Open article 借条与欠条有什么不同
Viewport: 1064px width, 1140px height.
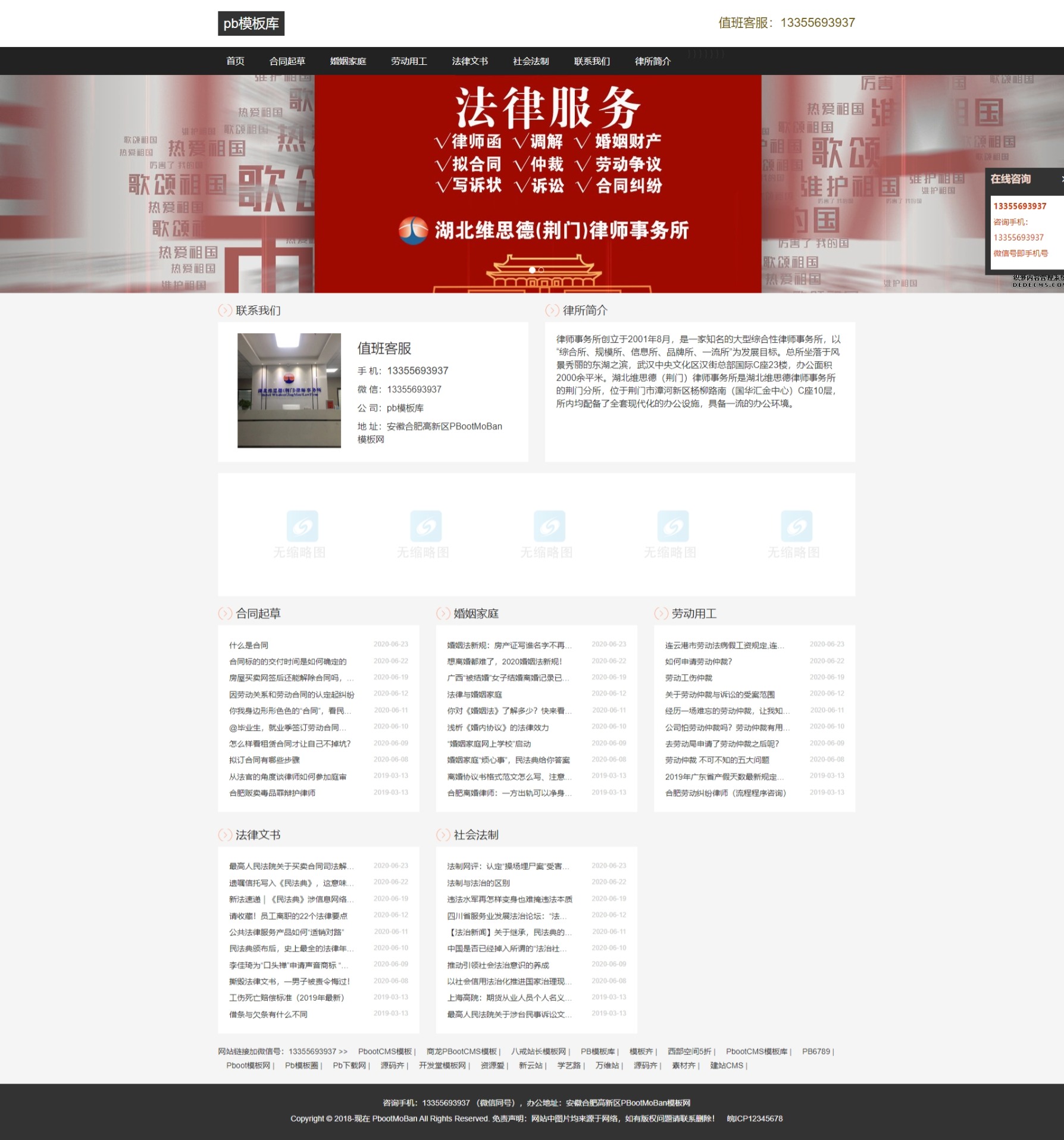click(x=268, y=1014)
